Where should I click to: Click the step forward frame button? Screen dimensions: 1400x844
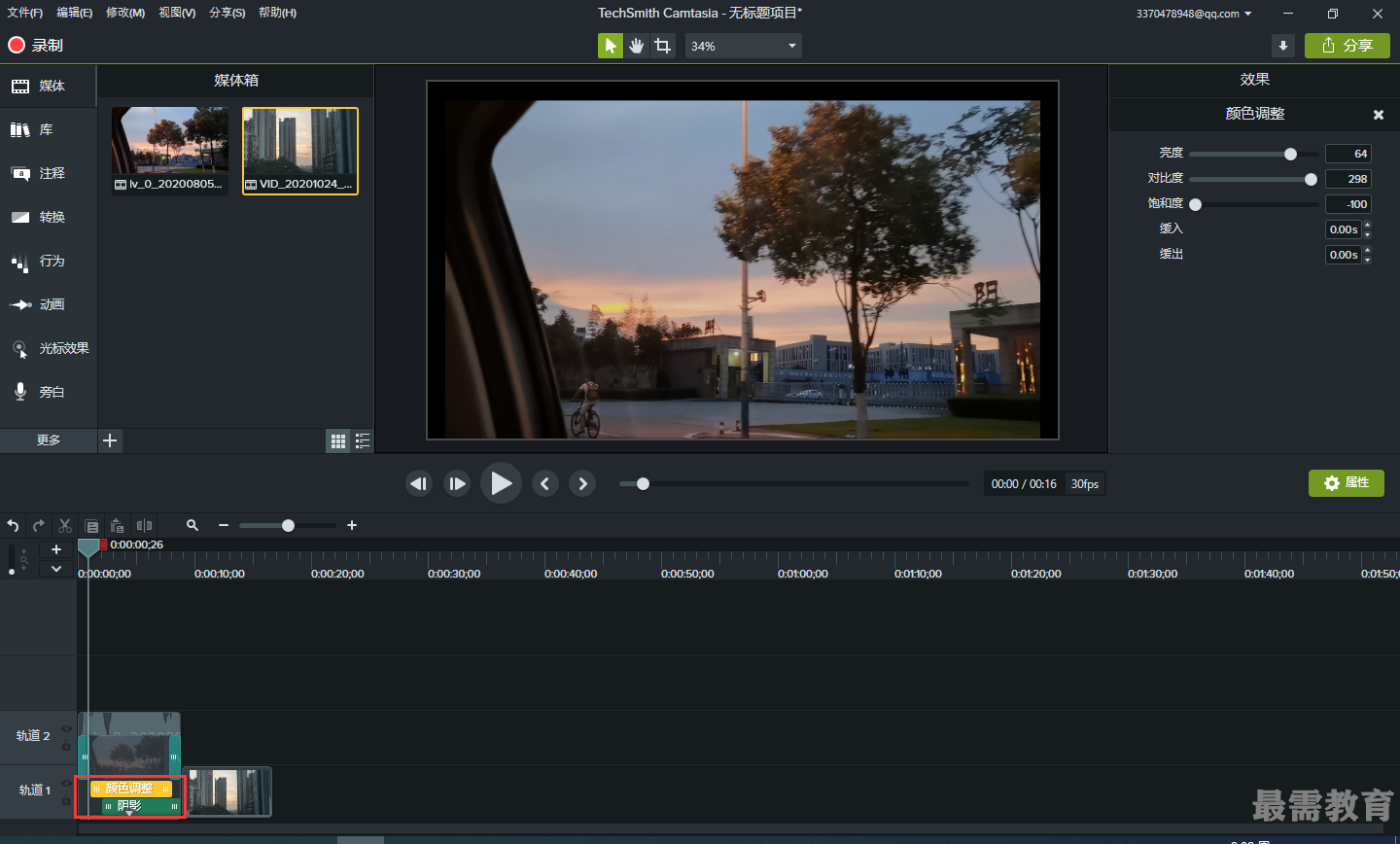point(457,483)
